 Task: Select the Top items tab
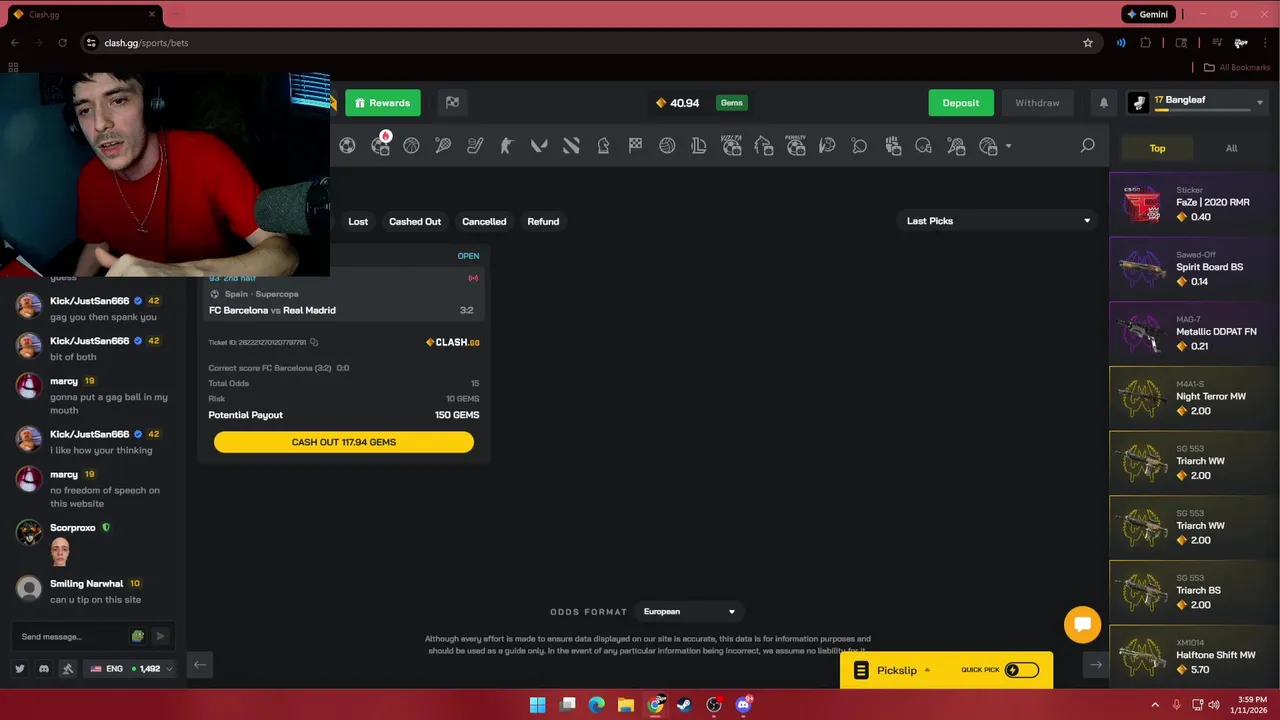point(1157,148)
